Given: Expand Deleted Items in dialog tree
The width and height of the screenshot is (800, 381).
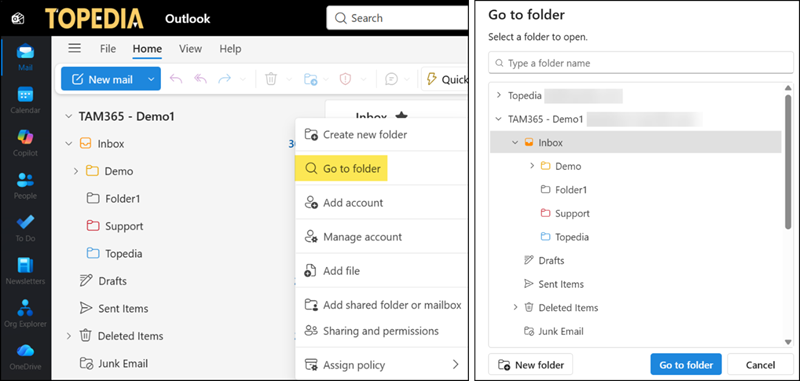Looking at the screenshot, I should pyautogui.click(x=515, y=308).
